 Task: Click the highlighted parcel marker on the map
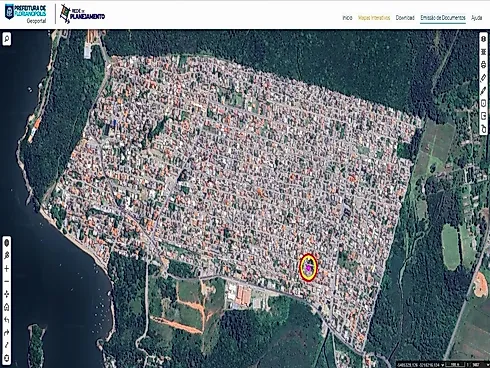pos(308,267)
